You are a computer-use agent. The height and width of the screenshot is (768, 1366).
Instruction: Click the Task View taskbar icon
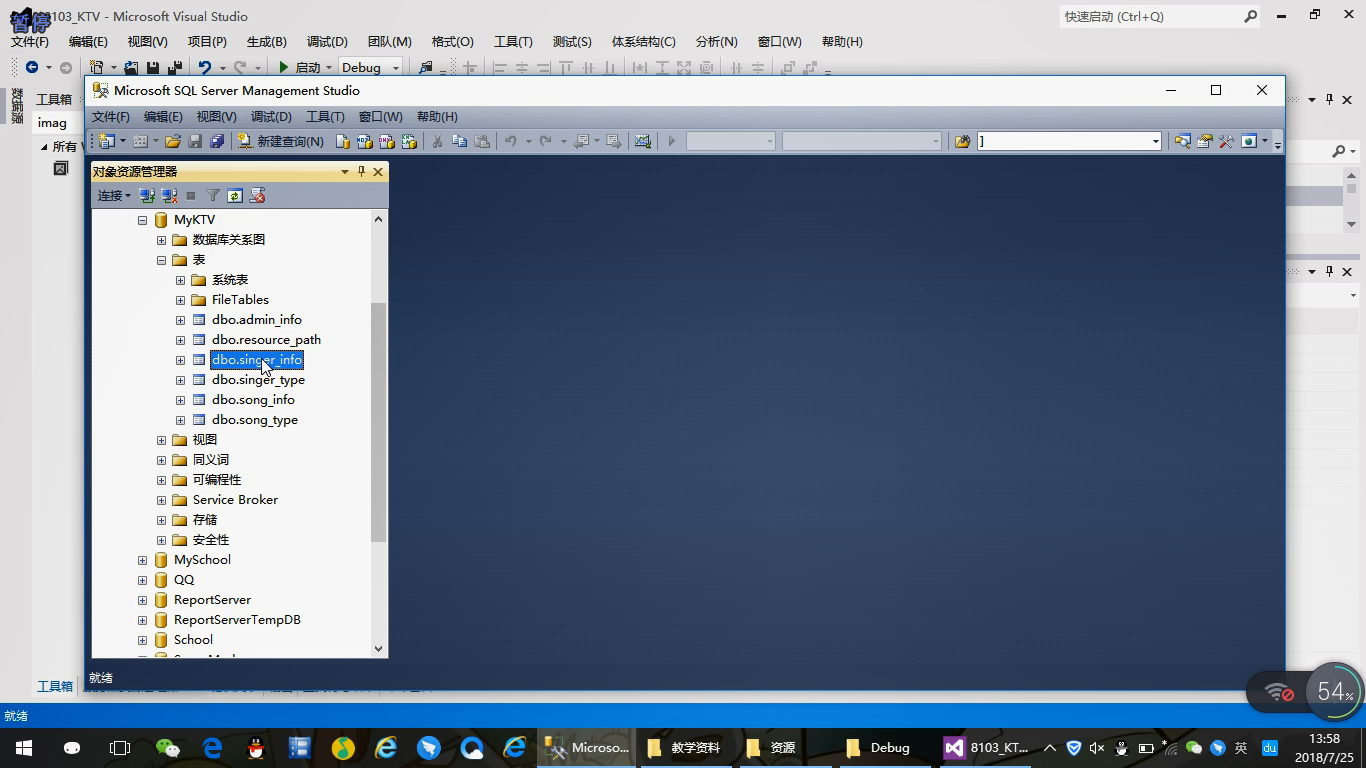120,747
